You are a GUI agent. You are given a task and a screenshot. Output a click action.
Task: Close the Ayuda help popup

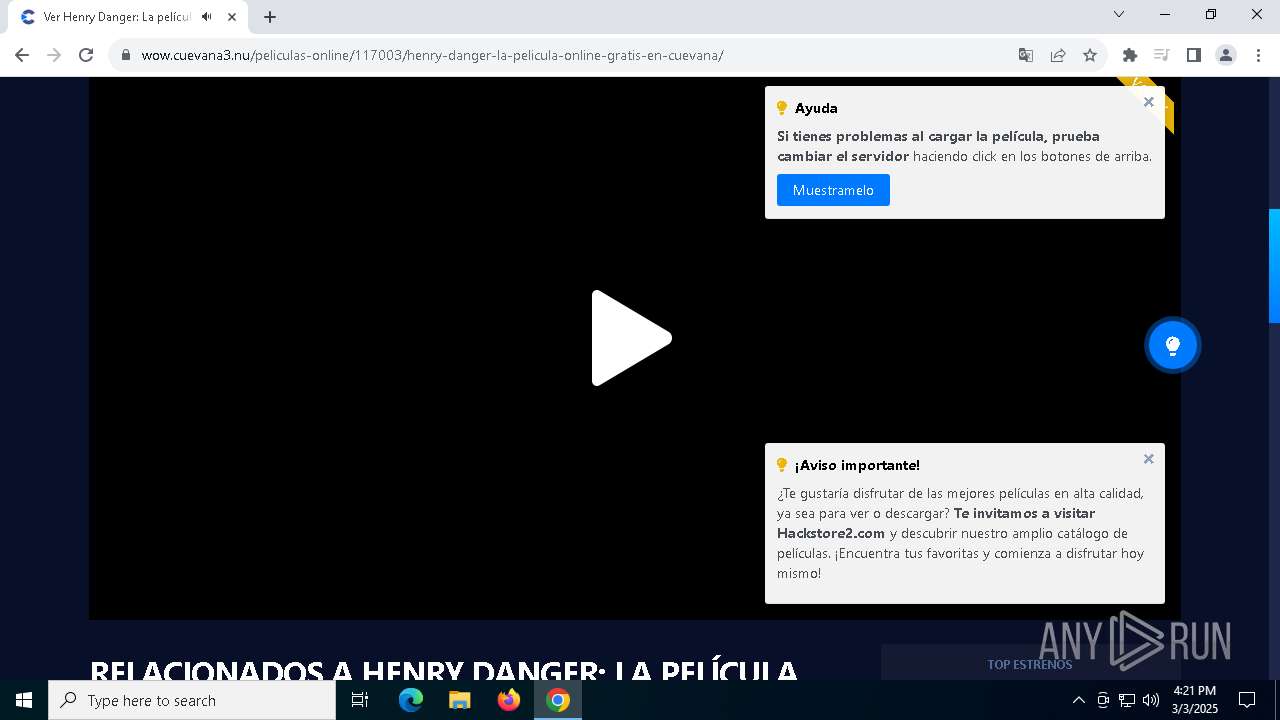pyautogui.click(x=1148, y=102)
